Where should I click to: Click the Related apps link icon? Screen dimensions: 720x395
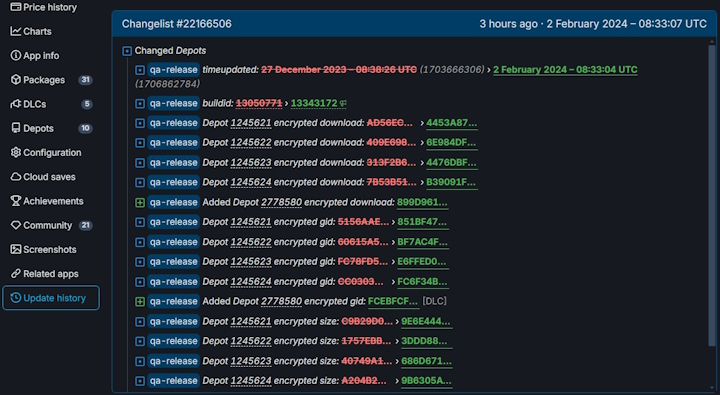[16, 274]
